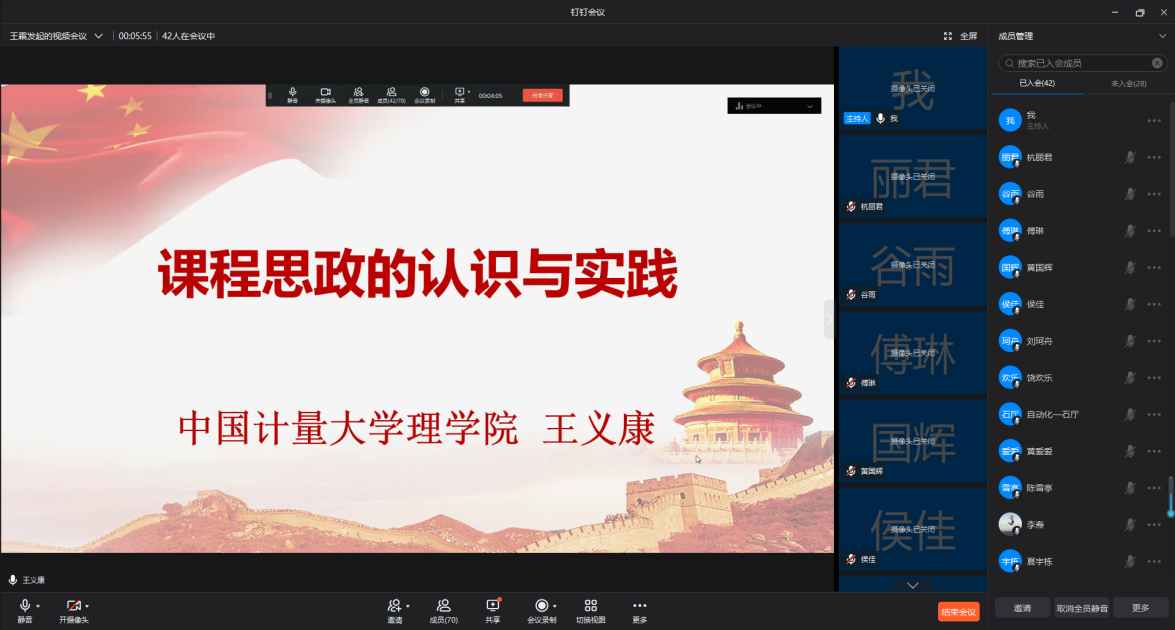The image size is (1175, 630).
Task: Click mic icon for 自动化—石厅
Action: point(1130,414)
